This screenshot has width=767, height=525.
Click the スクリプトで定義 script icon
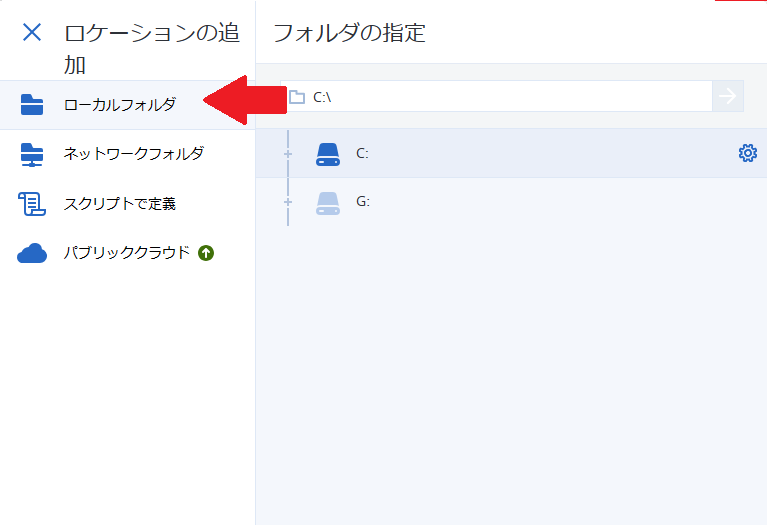[x=32, y=204]
